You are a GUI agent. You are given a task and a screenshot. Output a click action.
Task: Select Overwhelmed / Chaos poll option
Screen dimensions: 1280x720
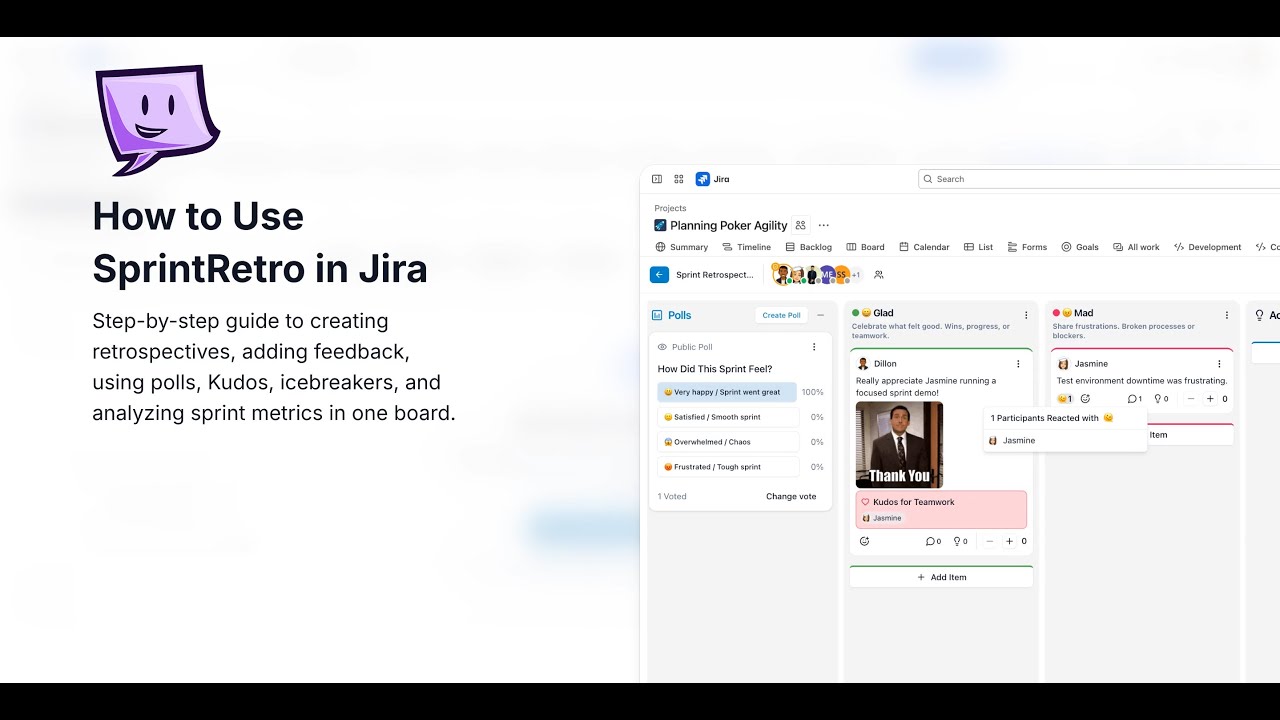pyautogui.click(x=728, y=442)
